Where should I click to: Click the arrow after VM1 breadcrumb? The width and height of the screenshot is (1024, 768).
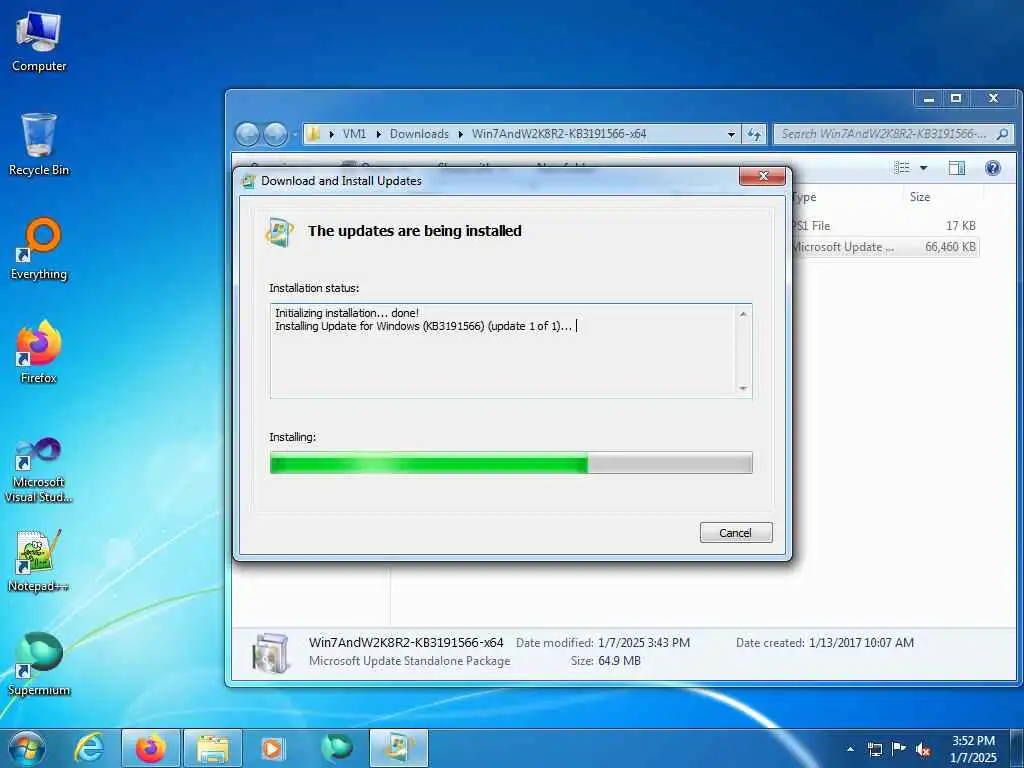[379, 134]
